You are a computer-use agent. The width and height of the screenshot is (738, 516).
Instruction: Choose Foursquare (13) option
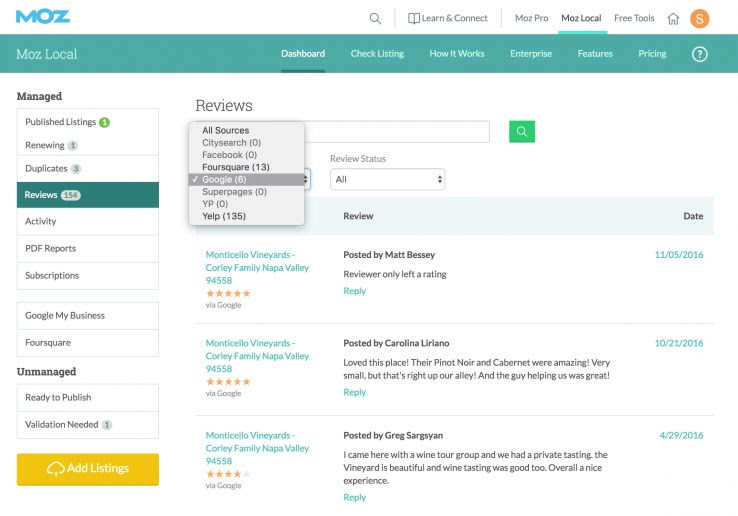[x=246, y=167]
